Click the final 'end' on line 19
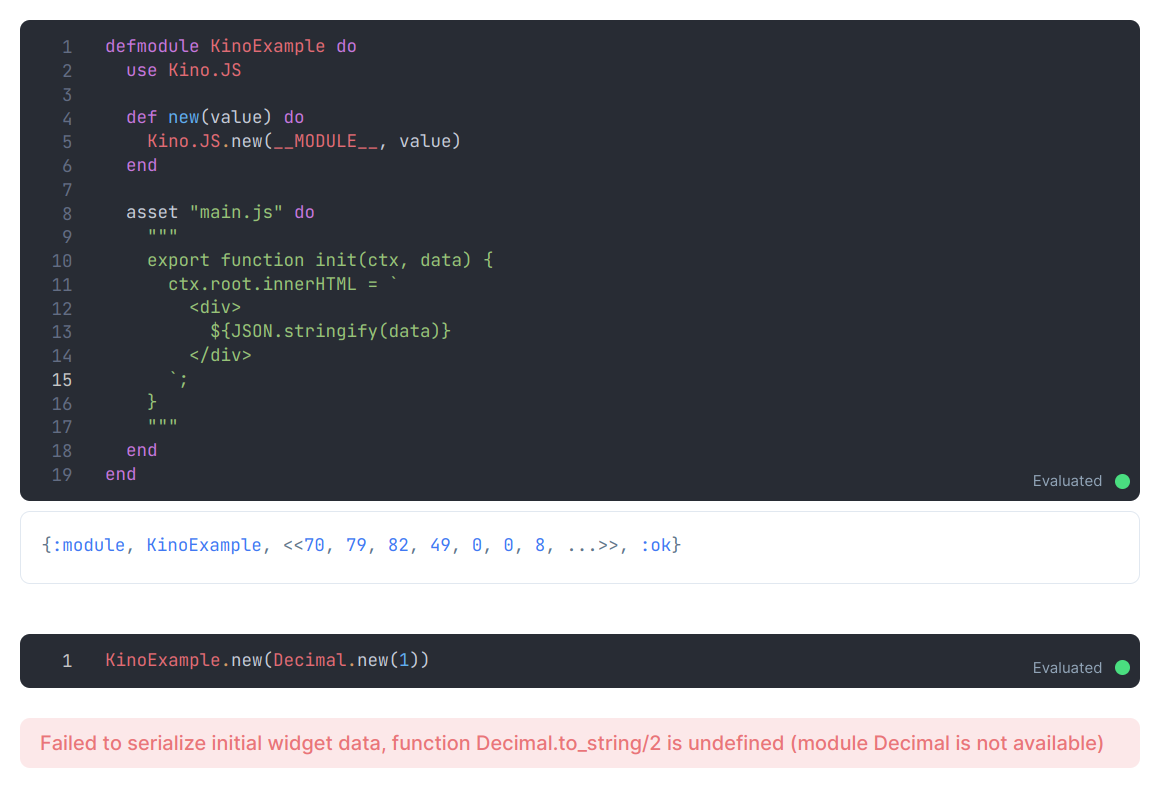The width and height of the screenshot is (1166, 804). coord(120,474)
